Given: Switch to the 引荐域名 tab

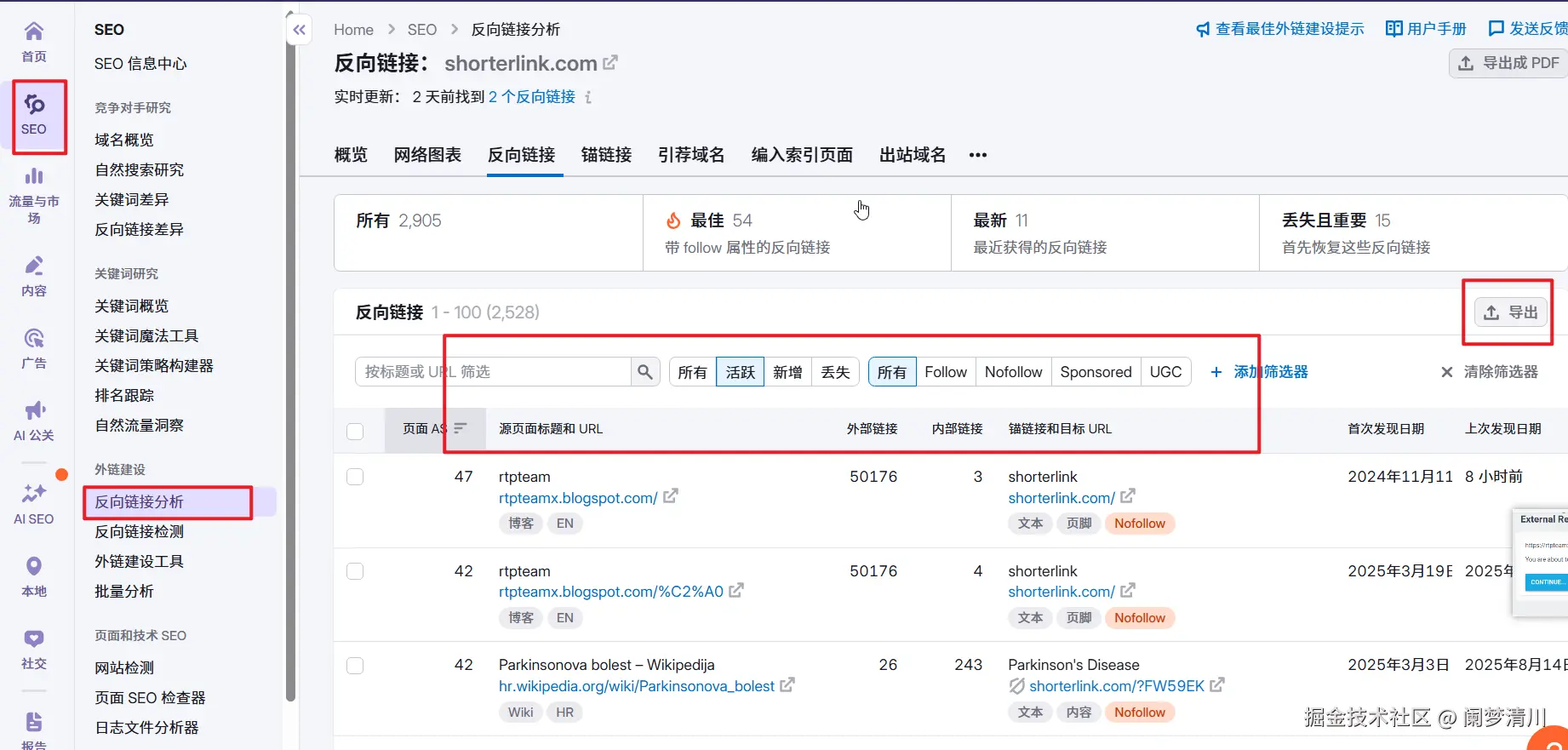Looking at the screenshot, I should [x=691, y=155].
